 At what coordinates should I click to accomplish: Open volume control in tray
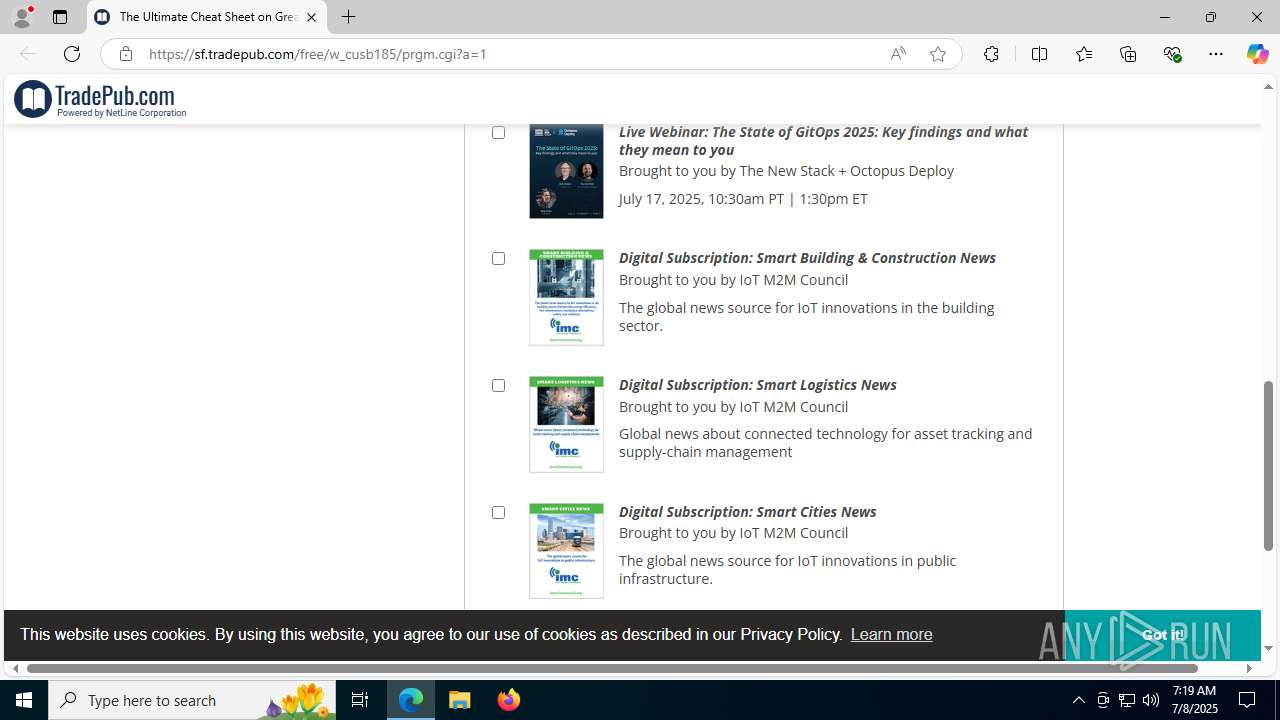pos(1150,700)
